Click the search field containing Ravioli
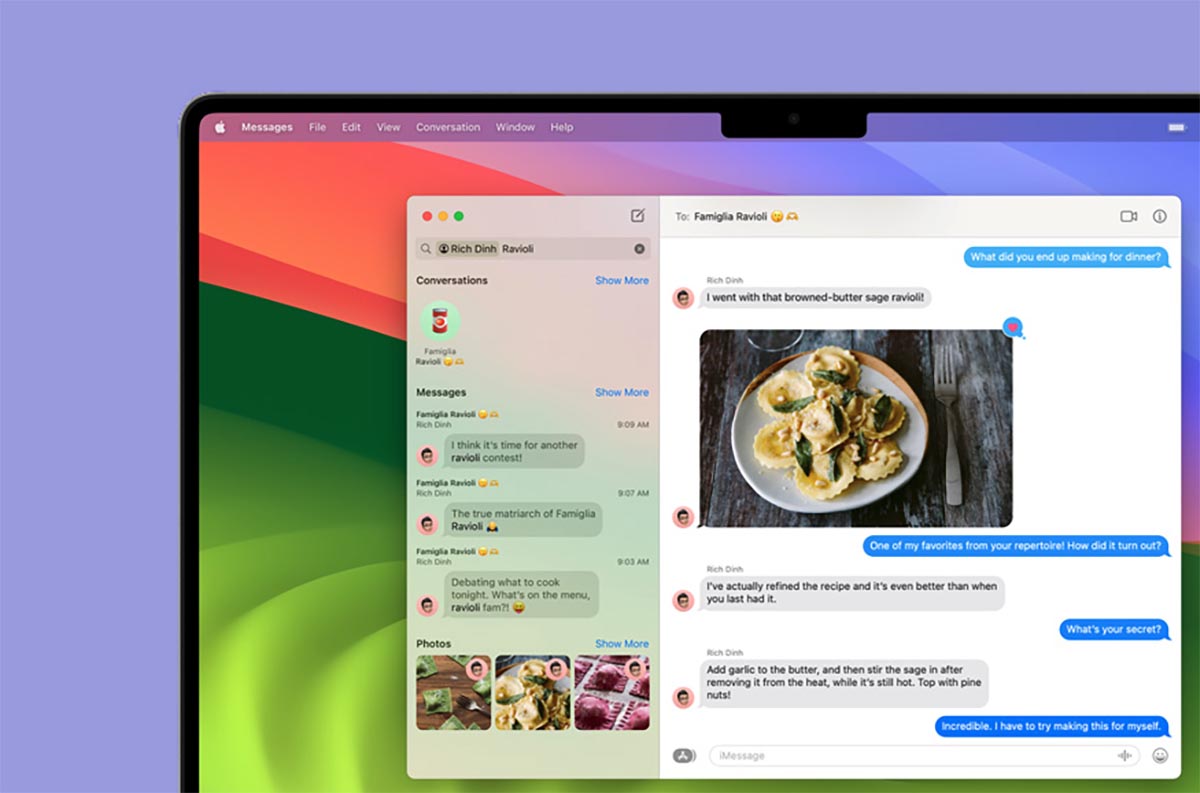 coord(533,249)
